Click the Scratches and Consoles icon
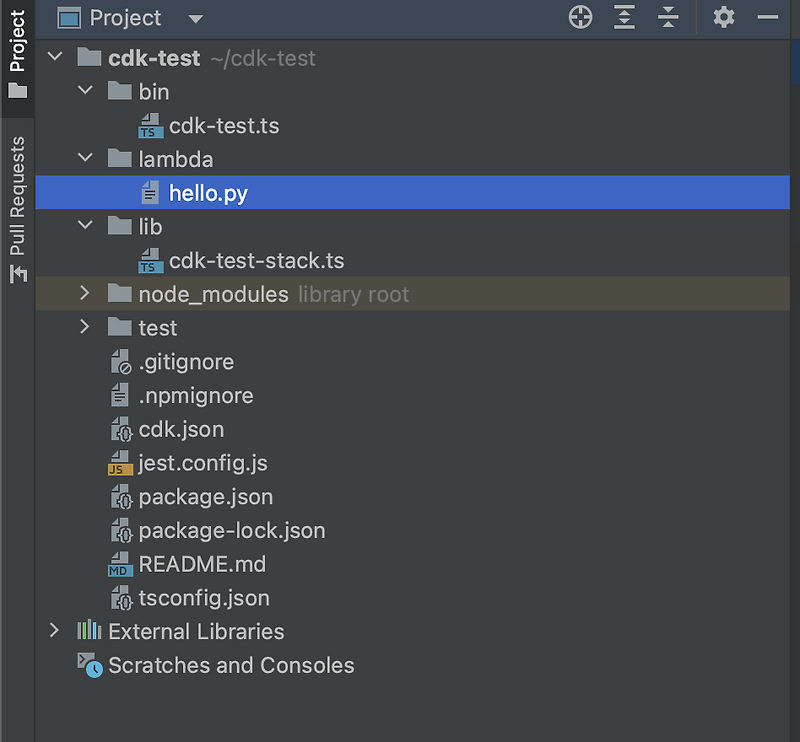 [91, 666]
